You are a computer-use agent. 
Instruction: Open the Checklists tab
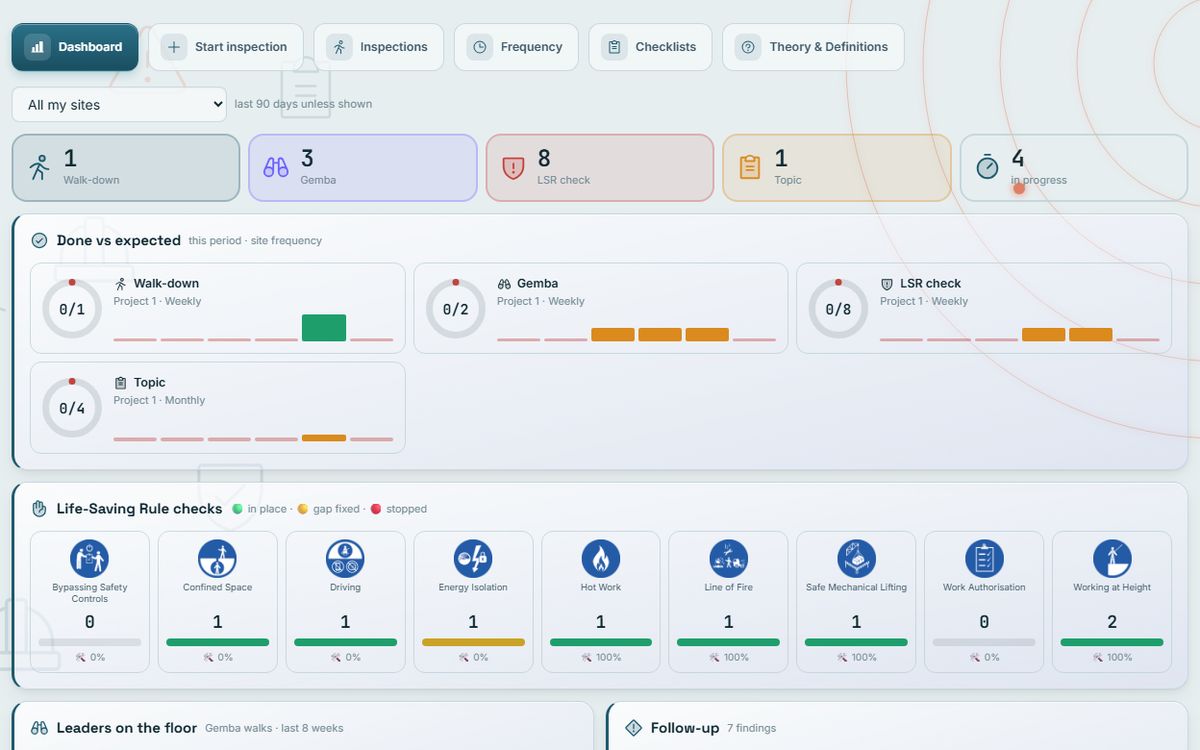click(650, 47)
